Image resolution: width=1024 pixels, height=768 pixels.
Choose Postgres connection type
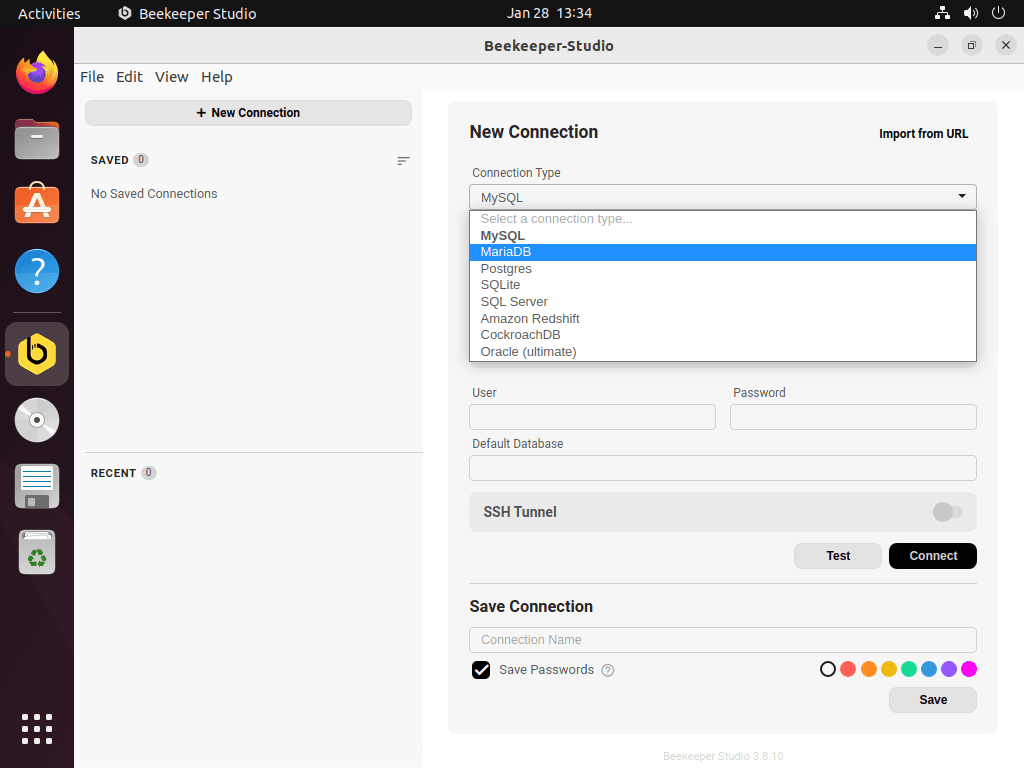tap(722, 269)
